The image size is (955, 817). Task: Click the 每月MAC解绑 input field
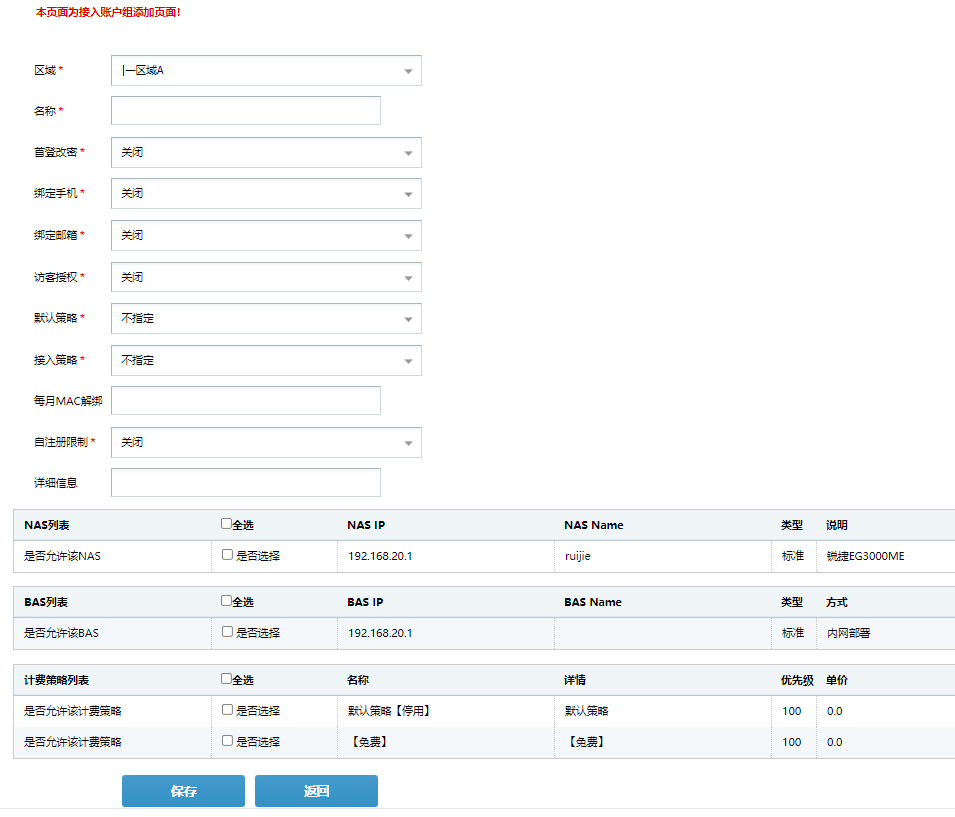246,400
